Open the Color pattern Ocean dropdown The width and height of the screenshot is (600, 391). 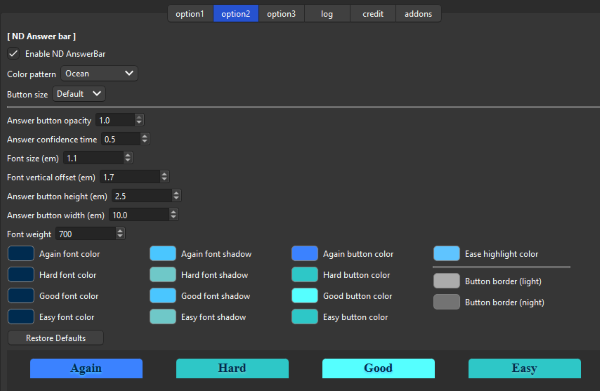[99, 73]
